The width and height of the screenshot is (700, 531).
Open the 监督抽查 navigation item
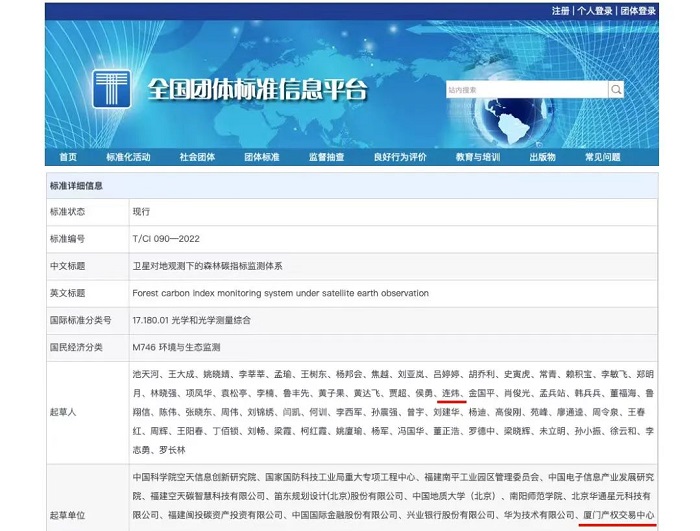click(x=327, y=157)
